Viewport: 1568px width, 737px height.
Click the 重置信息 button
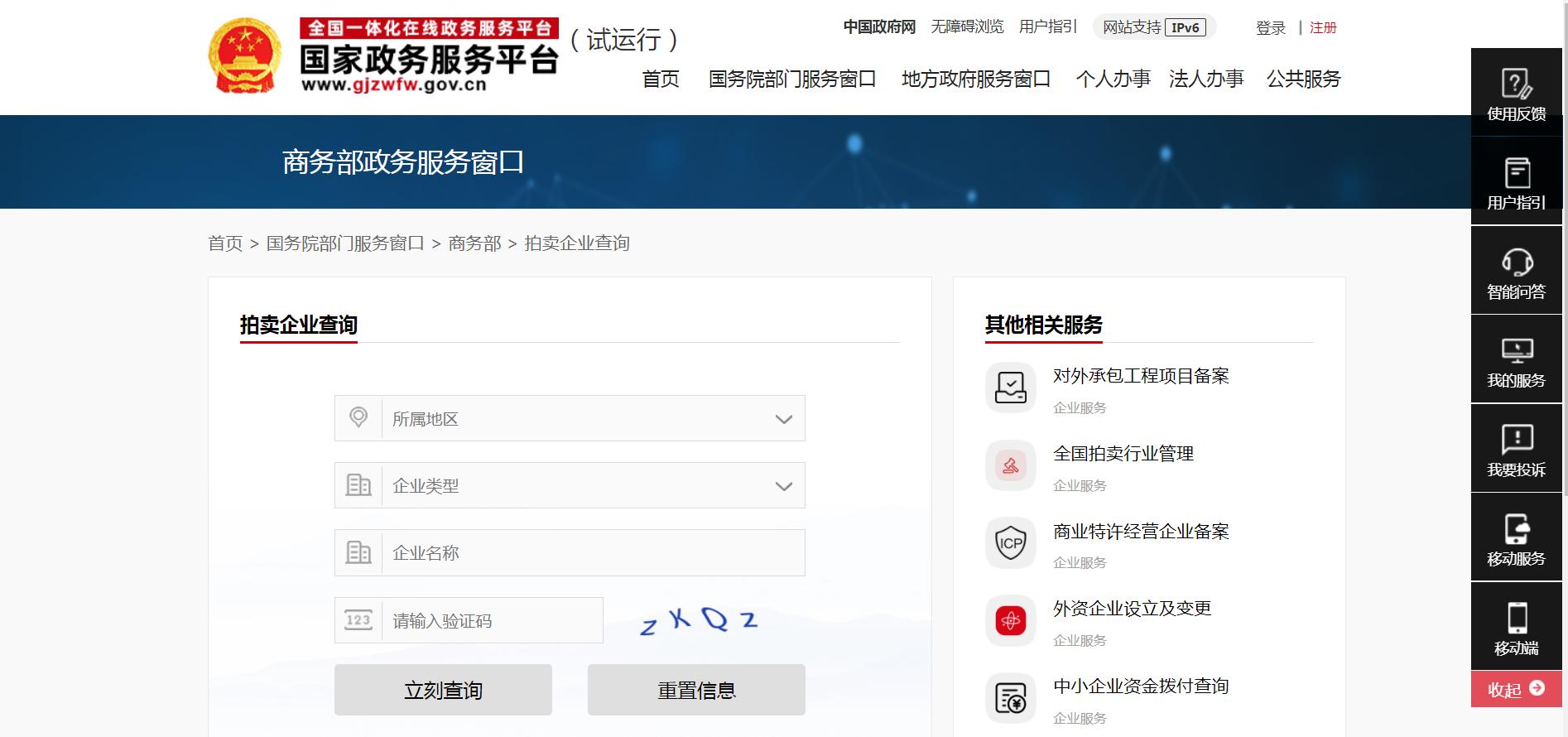point(696,690)
